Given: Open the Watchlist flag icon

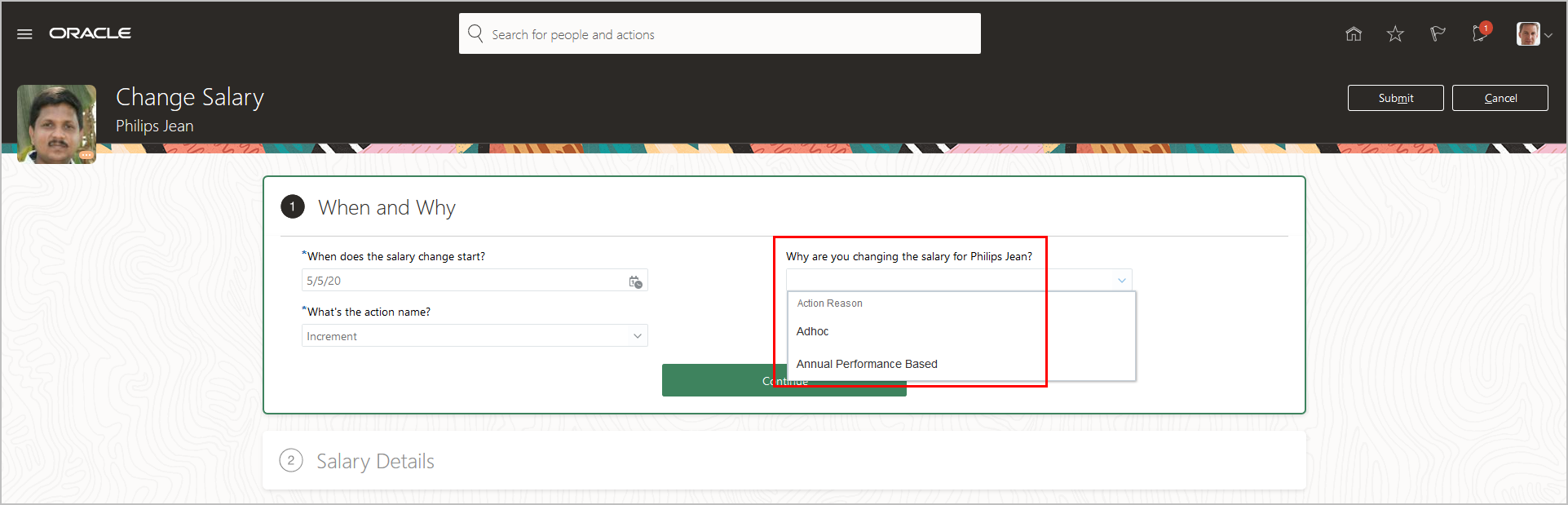Looking at the screenshot, I should (x=1438, y=33).
